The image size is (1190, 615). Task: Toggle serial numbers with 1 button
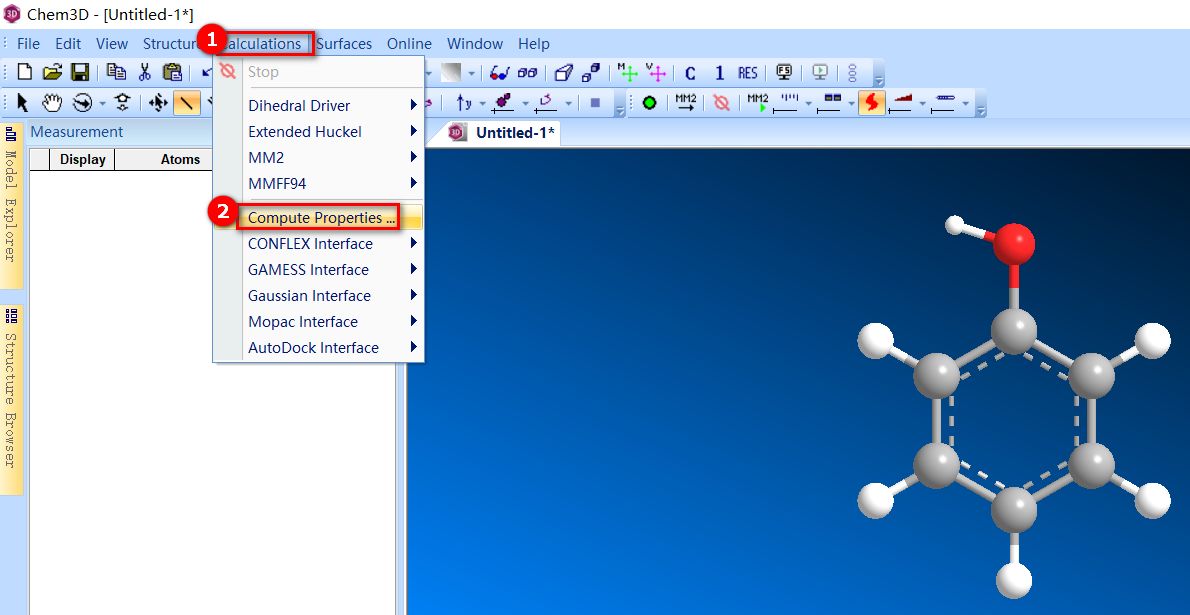tap(719, 73)
